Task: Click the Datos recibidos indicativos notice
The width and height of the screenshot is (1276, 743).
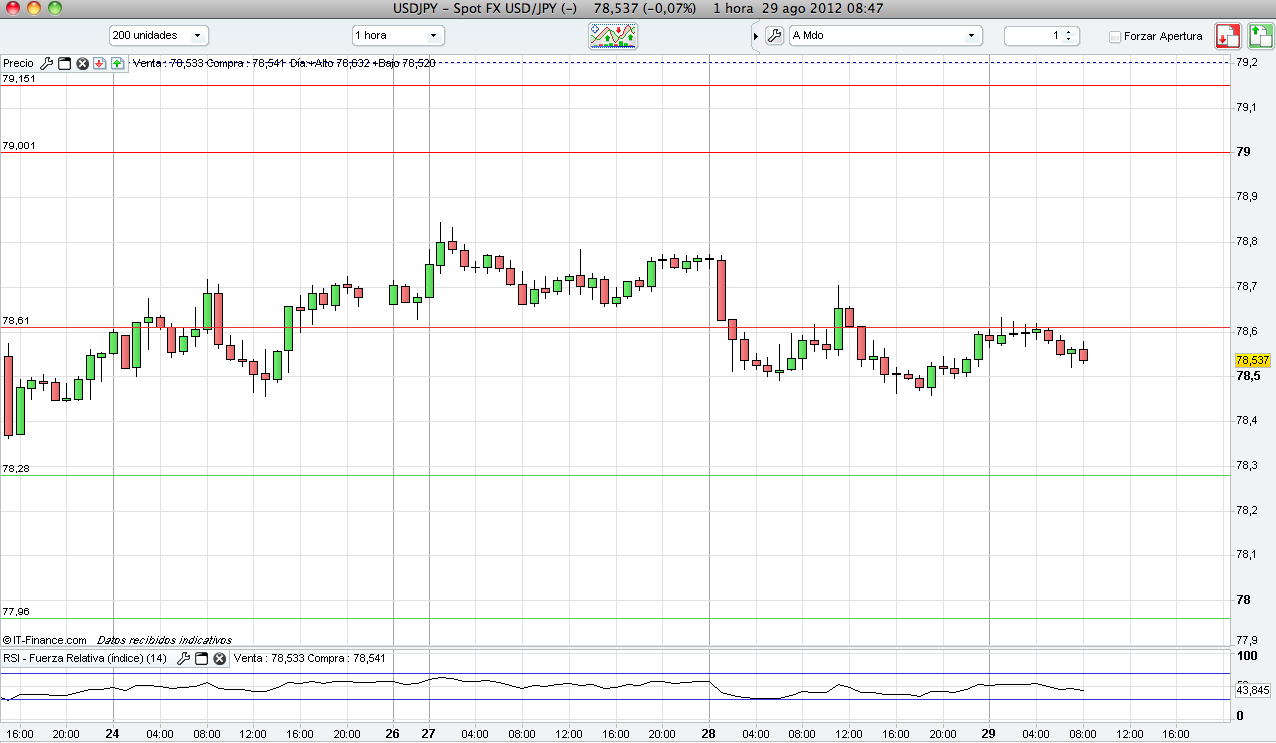Action: pyautogui.click(x=164, y=639)
